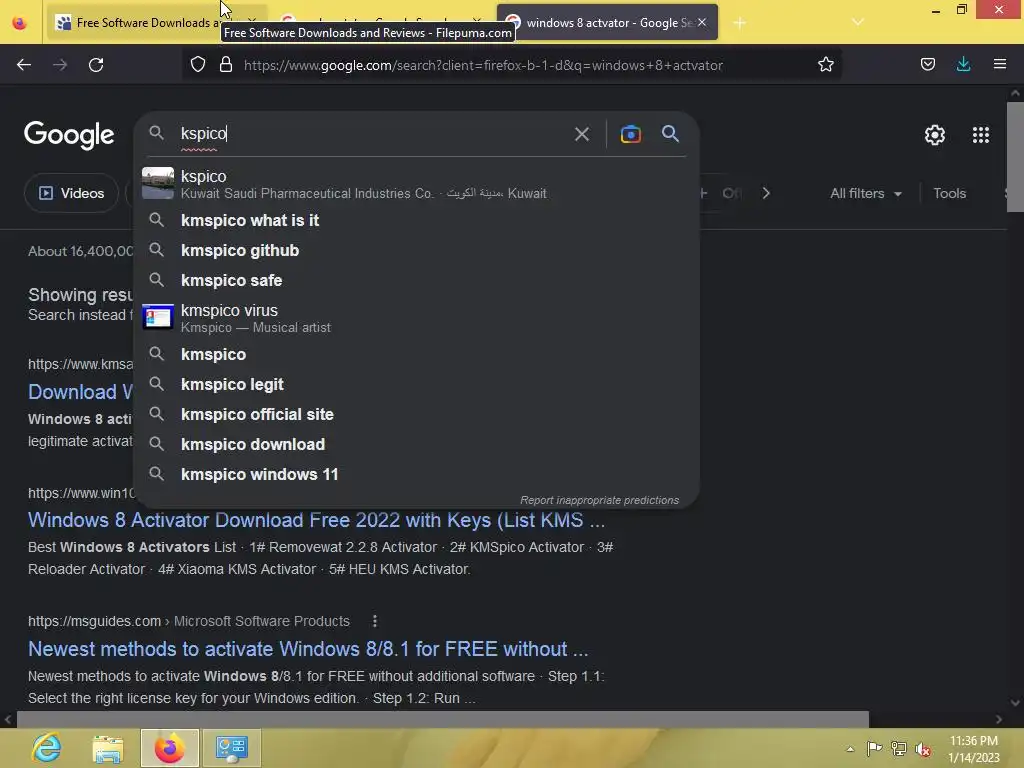Close the windows 8 actvator tab
This screenshot has height=768, width=1024.
702,22
